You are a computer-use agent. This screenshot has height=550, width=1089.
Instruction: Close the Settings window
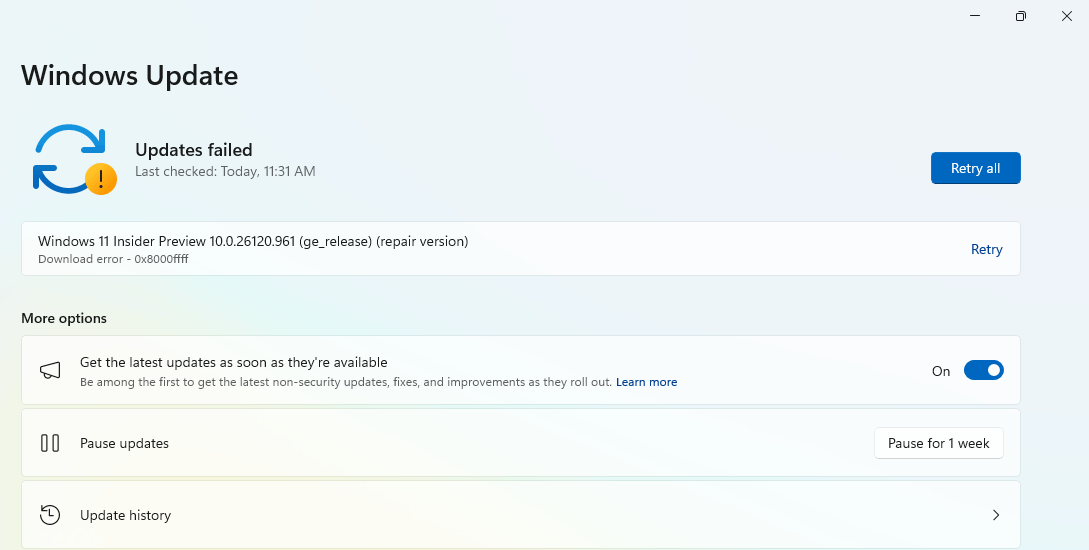pos(1067,16)
